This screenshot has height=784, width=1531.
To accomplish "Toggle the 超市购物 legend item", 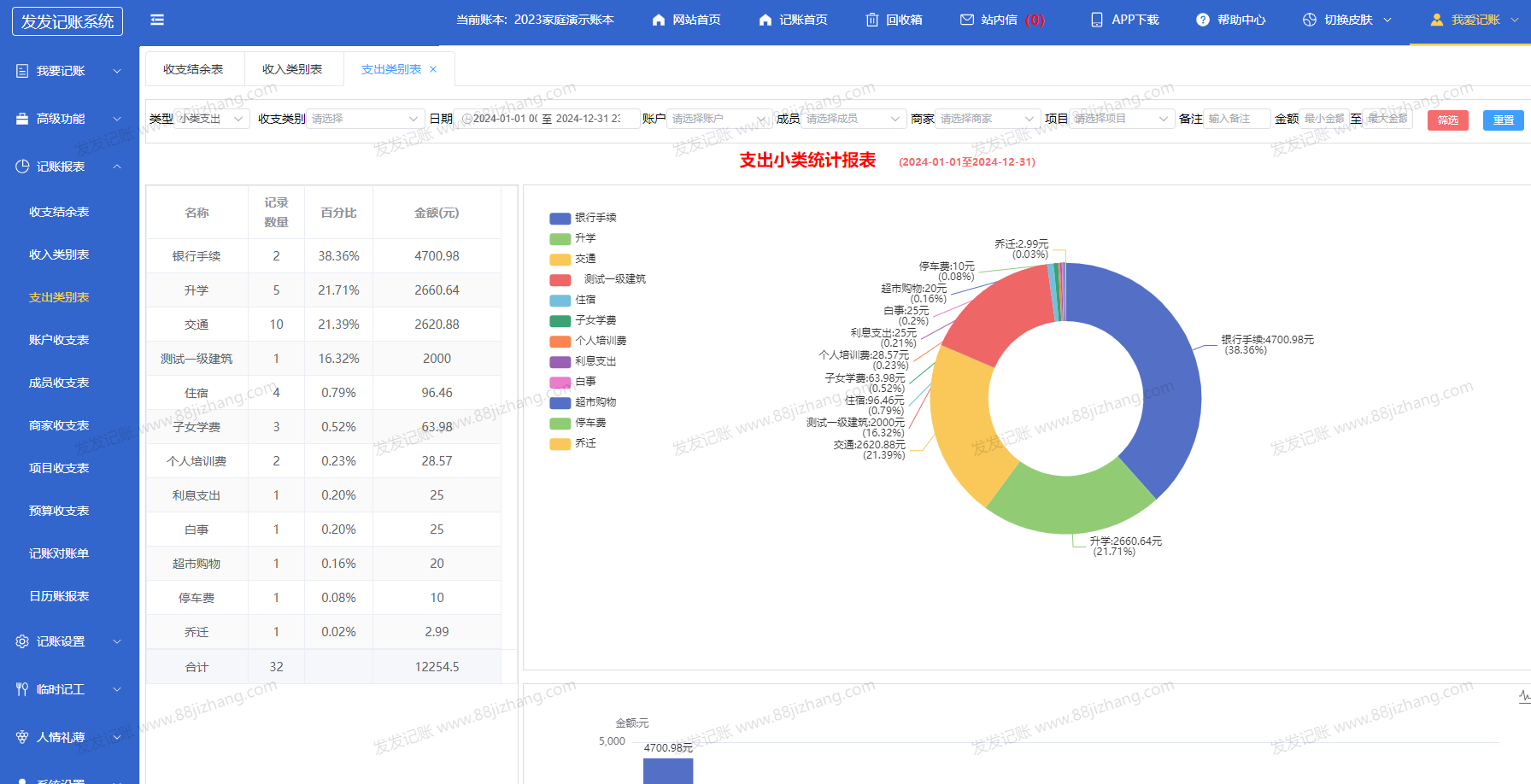I will (583, 402).
